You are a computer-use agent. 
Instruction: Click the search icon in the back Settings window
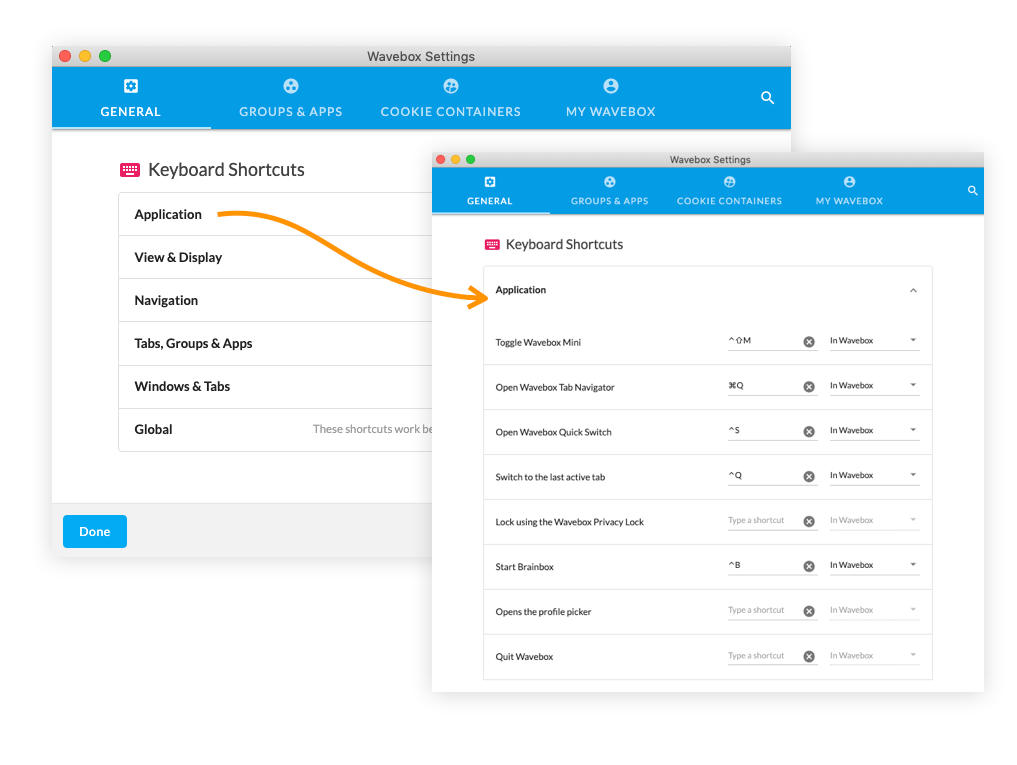(x=767, y=98)
